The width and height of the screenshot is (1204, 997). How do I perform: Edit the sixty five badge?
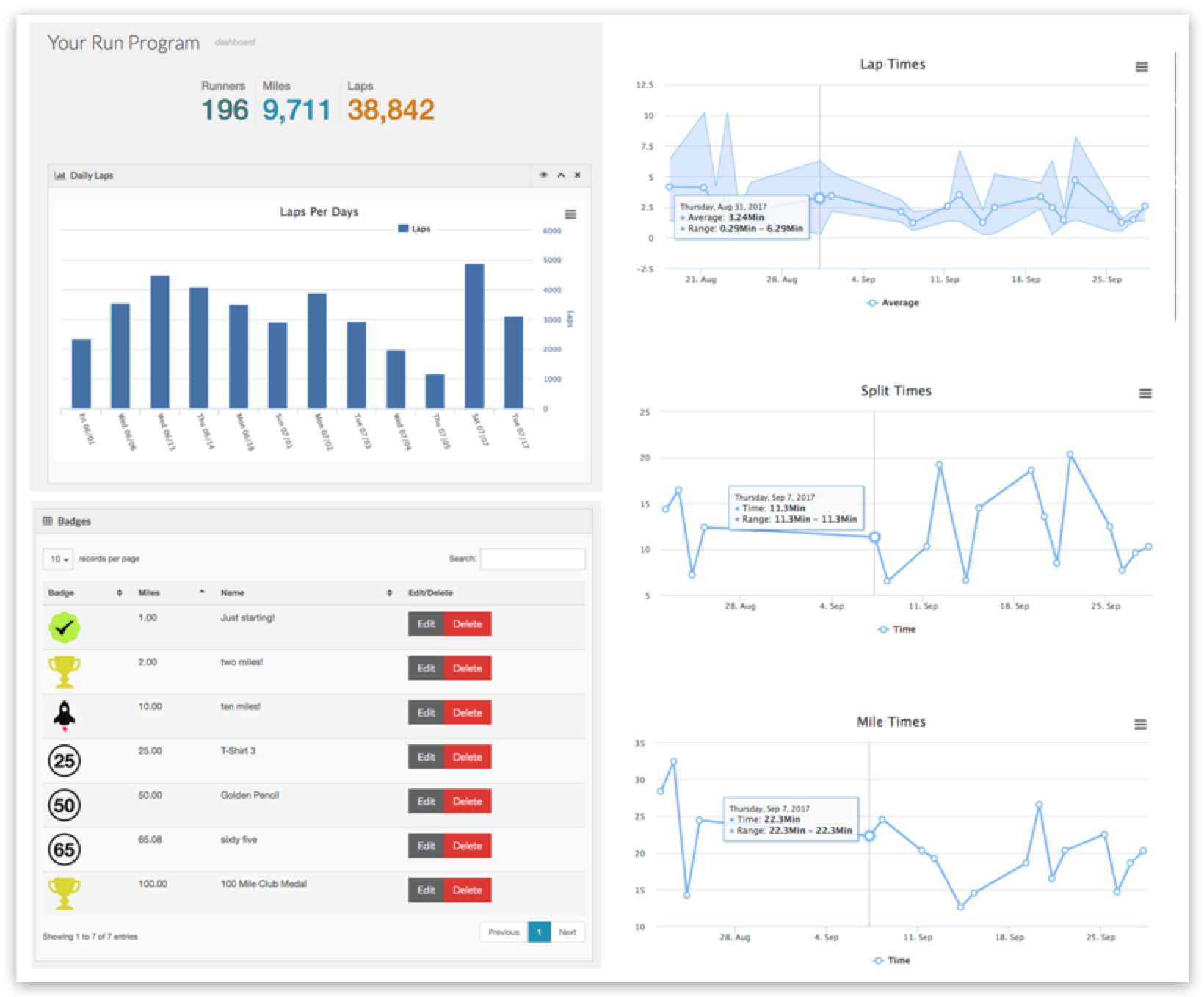pos(426,846)
